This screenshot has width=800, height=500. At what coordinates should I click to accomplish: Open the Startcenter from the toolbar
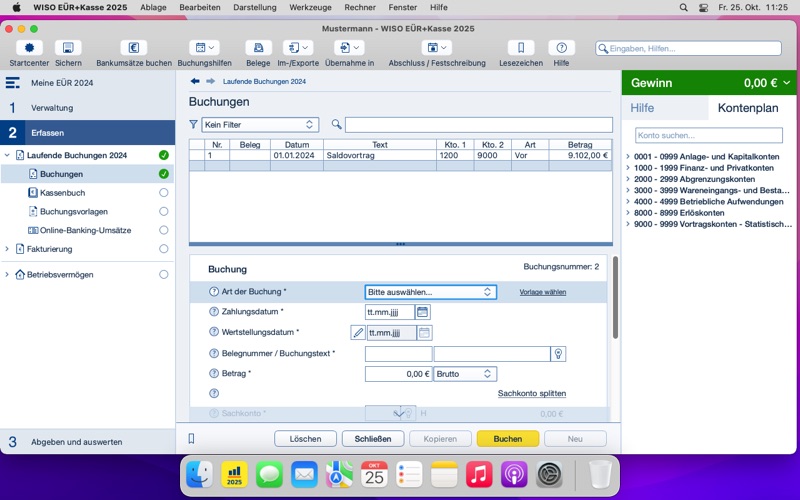(29, 48)
